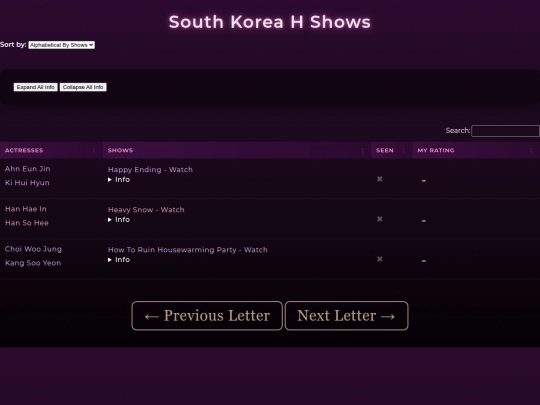Image resolution: width=540 pixels, height=405 pixels.
Task: Open actress Choi Woo Jung link
Action: pyautogui.click(x=33, y=249)
